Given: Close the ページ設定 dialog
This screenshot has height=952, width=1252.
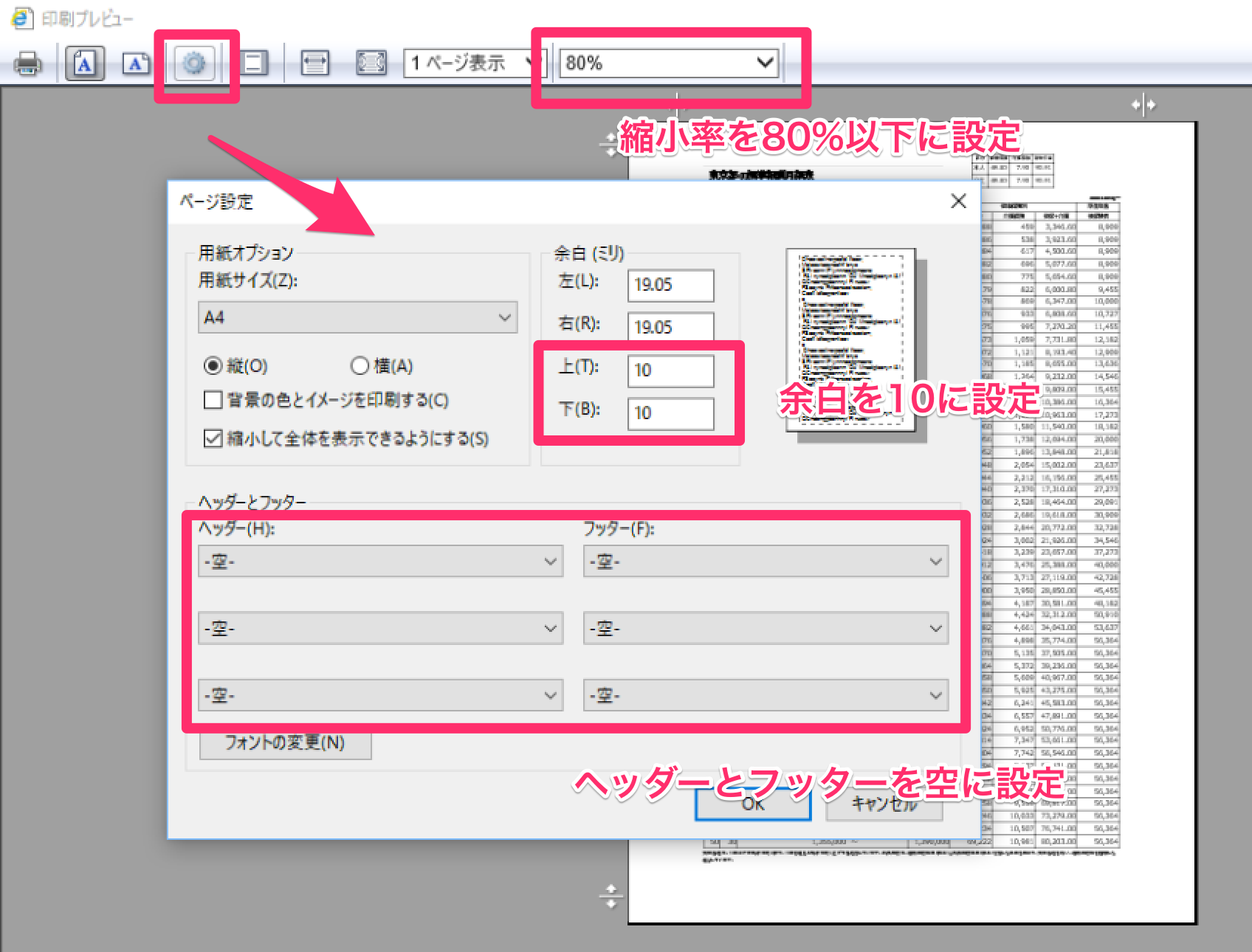Looking at the screenshot, I should [958, 201].
